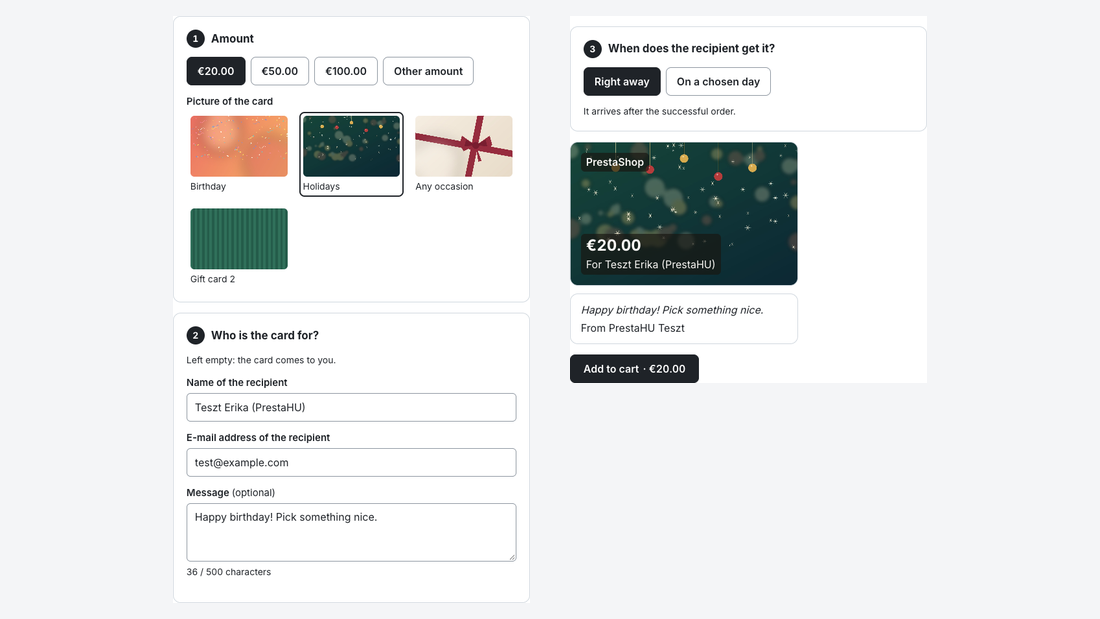Choose the Gift card 2 picture
This screenshot has height=619, width=1100.
coord(239,246)
